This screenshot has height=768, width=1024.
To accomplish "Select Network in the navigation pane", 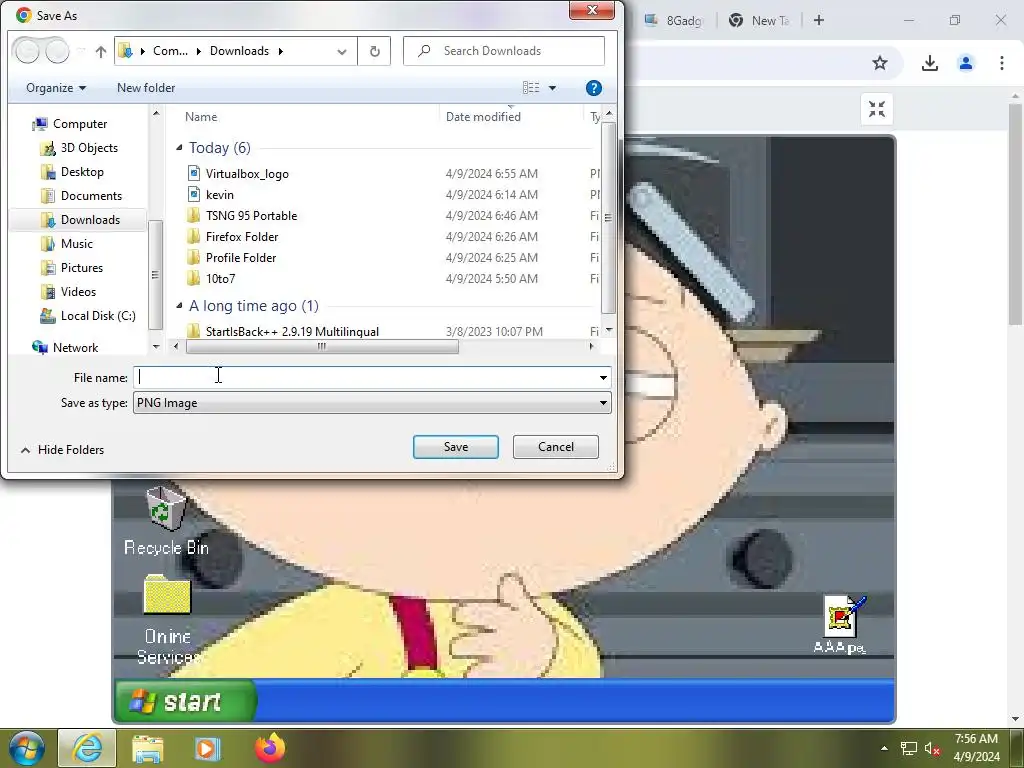I will coord(75,348).
